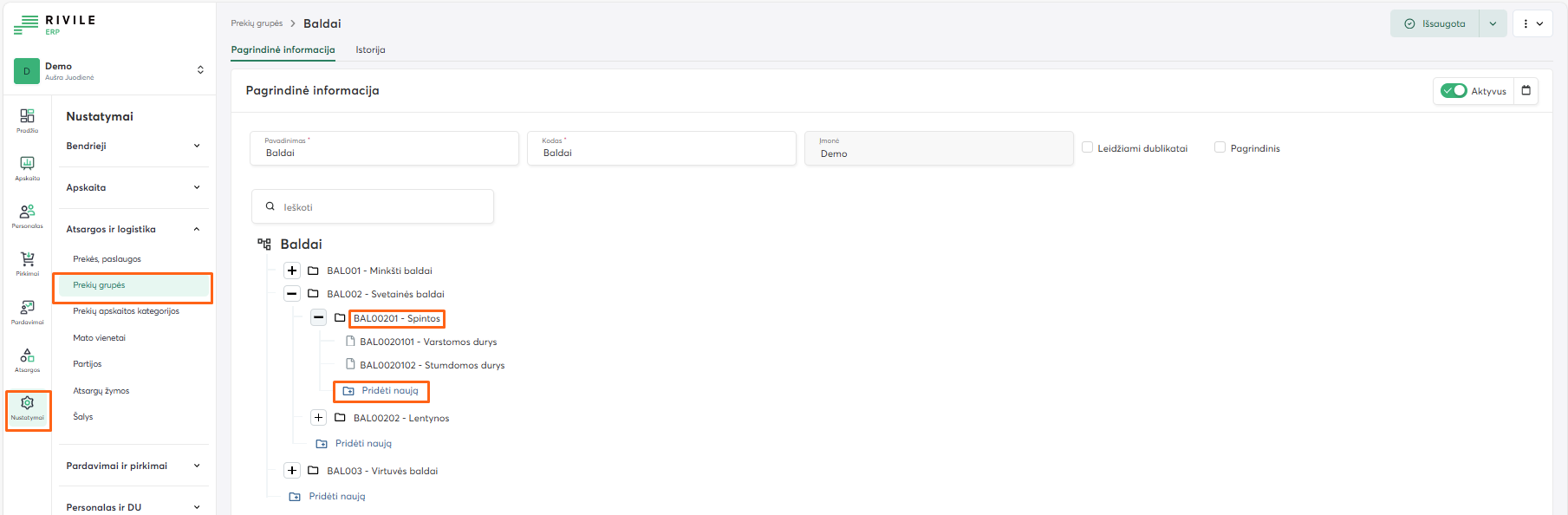This screenshot has height=515, width=1568.
Task: Expand the Pardavimai ir pirkimai settings section
Action: (133, 466)
